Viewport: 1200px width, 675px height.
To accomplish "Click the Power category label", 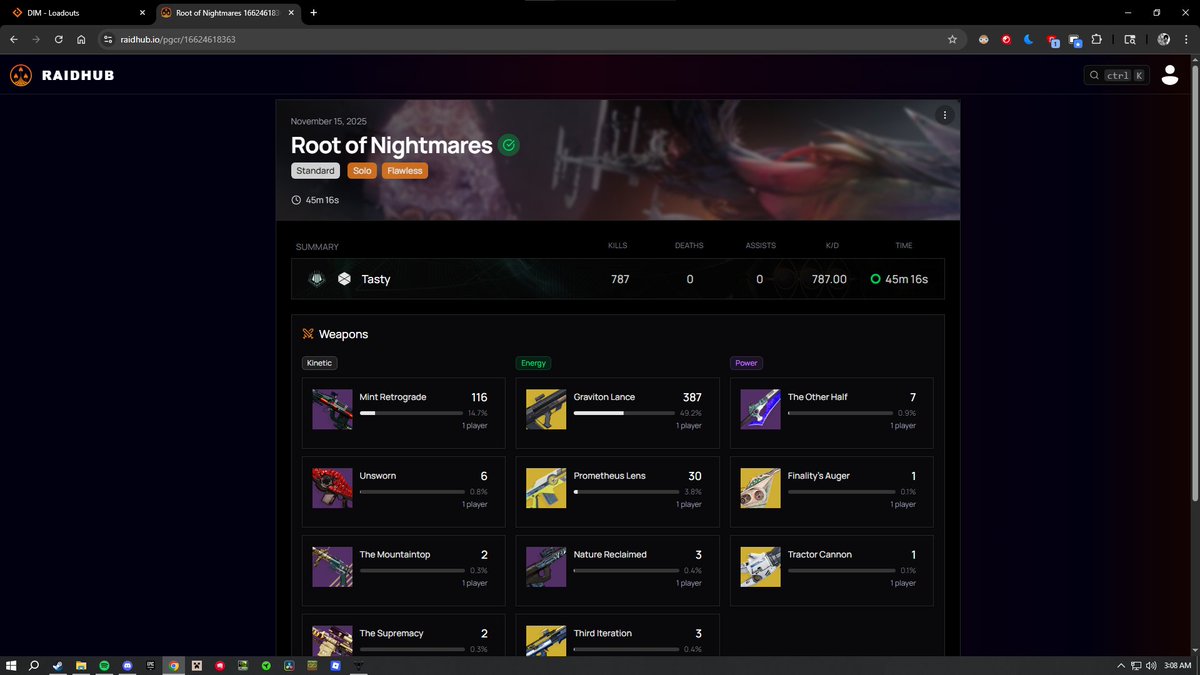I will [x=747, y=363].
